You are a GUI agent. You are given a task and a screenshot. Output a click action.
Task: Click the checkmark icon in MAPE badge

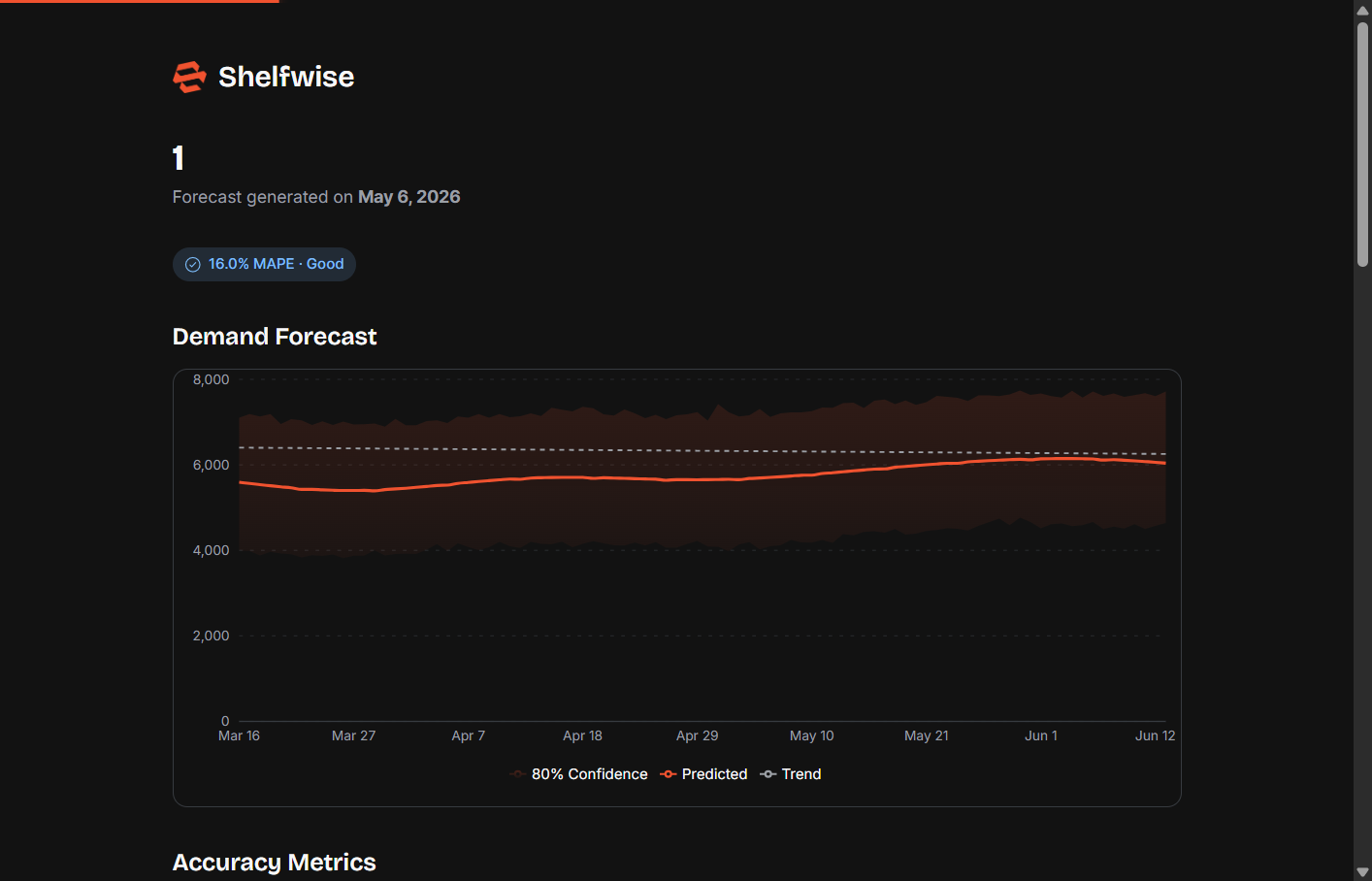tap(193, 264)
